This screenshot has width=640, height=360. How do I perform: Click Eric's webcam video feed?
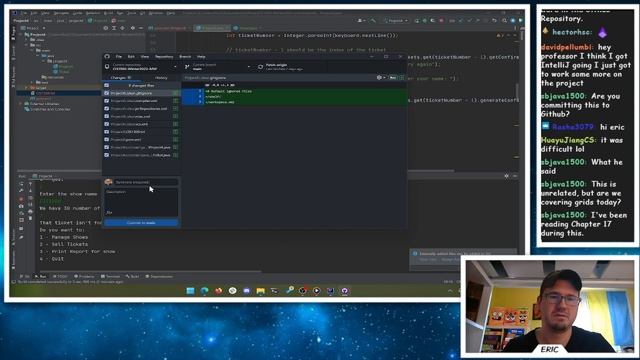[x=549, y=306]
